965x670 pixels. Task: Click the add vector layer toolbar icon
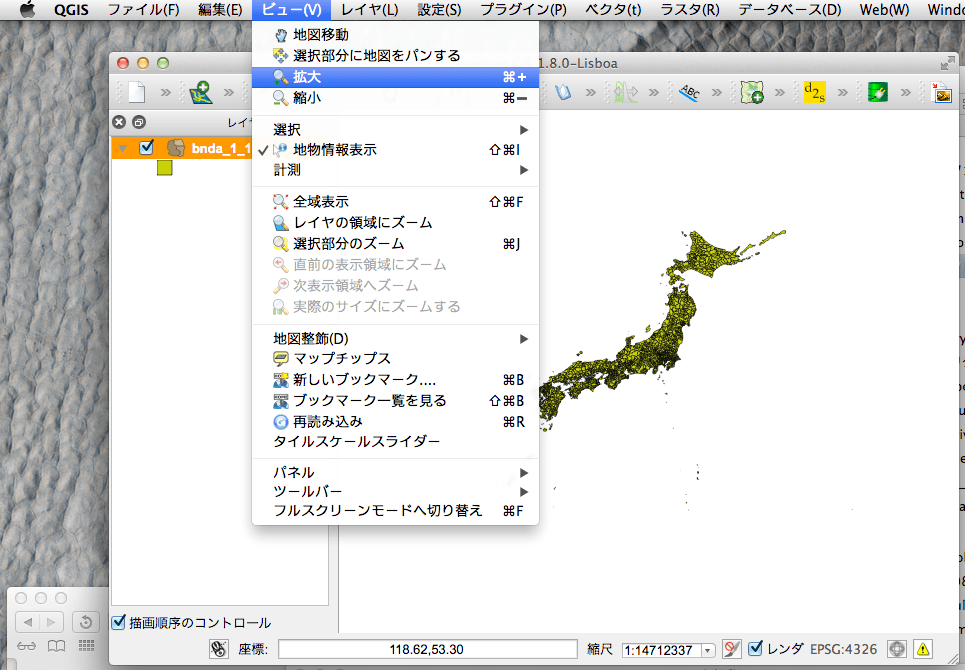tap(201, 93)
